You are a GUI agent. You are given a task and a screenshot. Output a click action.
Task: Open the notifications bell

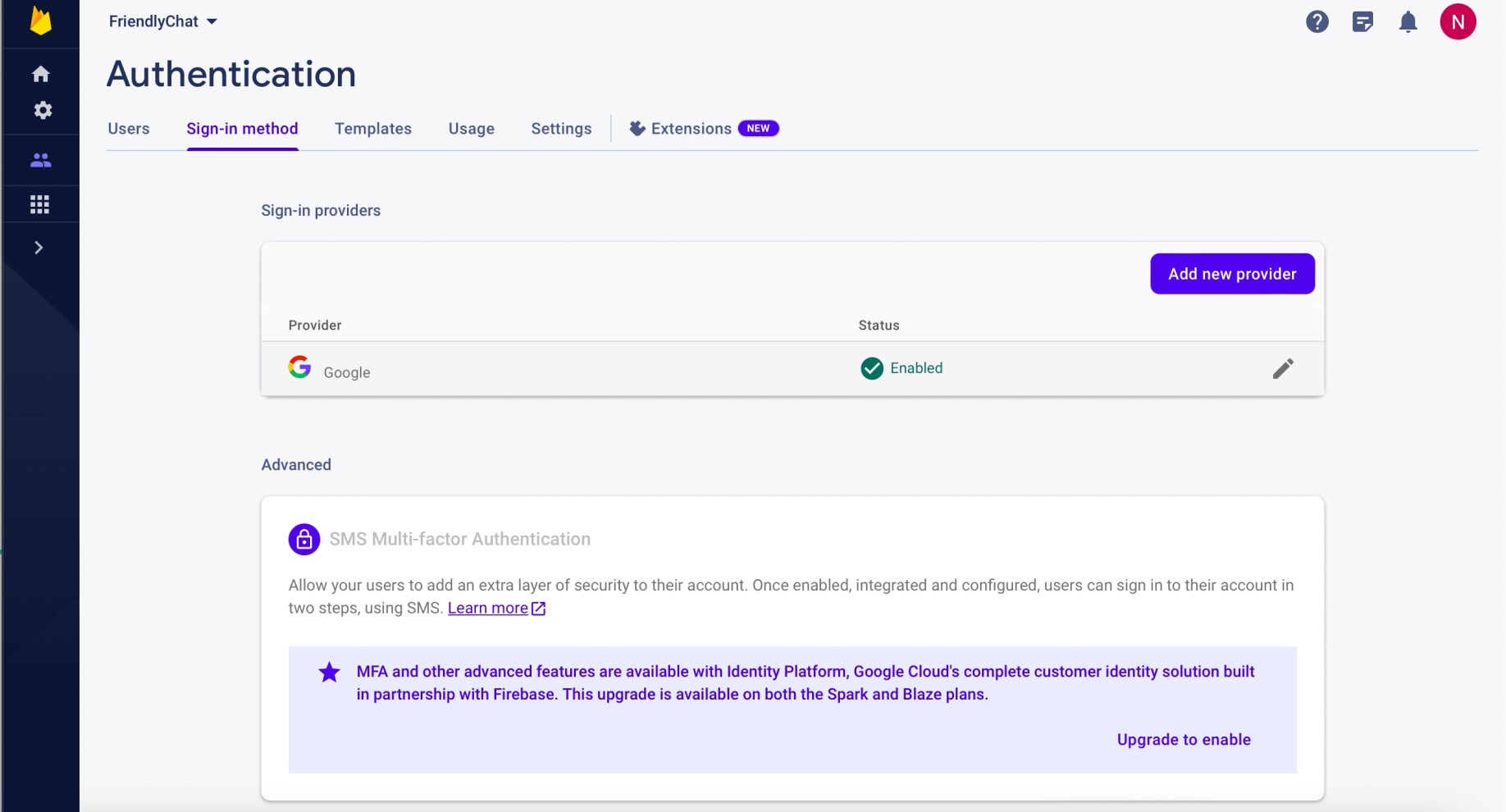point(1408,22)
